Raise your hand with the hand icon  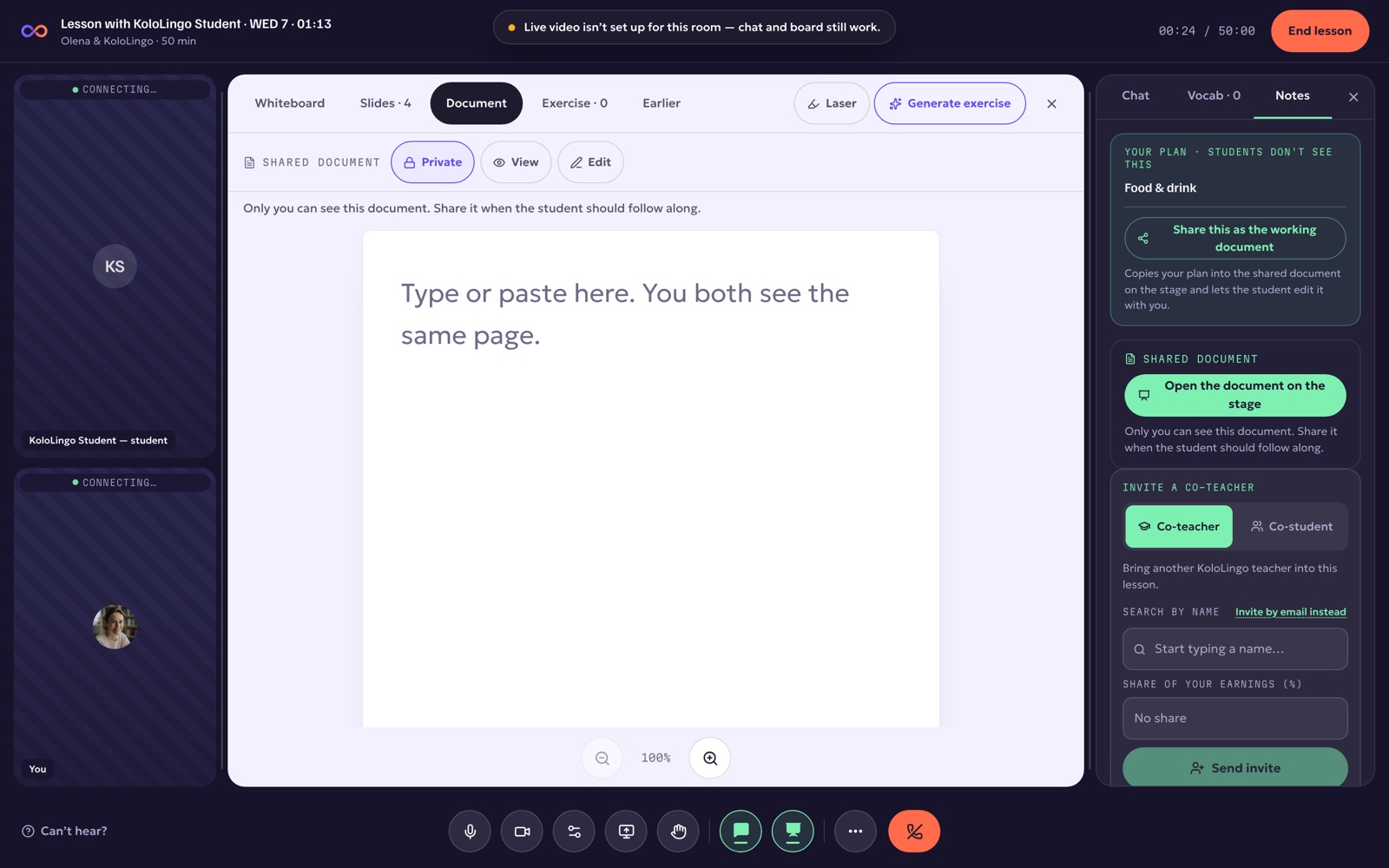click(x=678, y=831)
